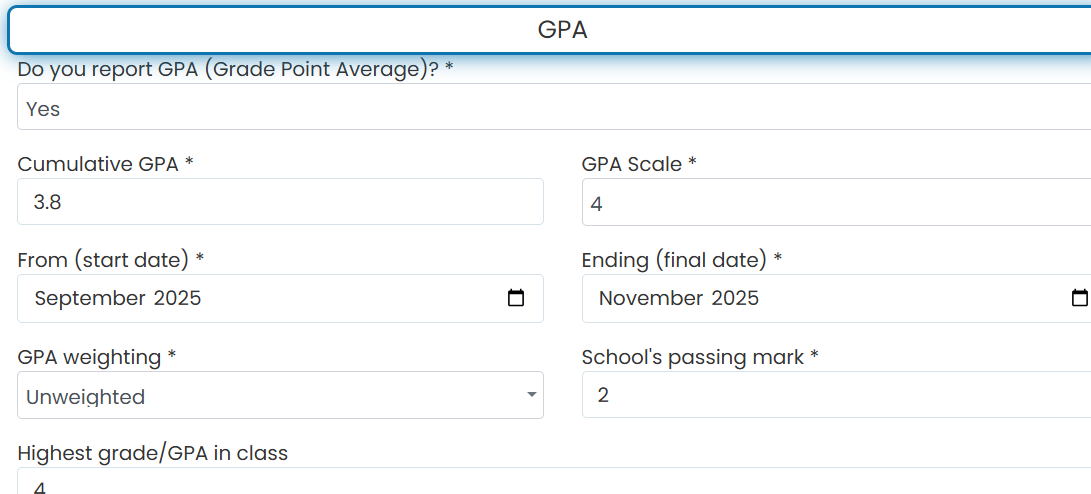The height and width of the screenshot is (494, 1091).
Task: Focus the GPA Scale input field
Action: (836, 202)
